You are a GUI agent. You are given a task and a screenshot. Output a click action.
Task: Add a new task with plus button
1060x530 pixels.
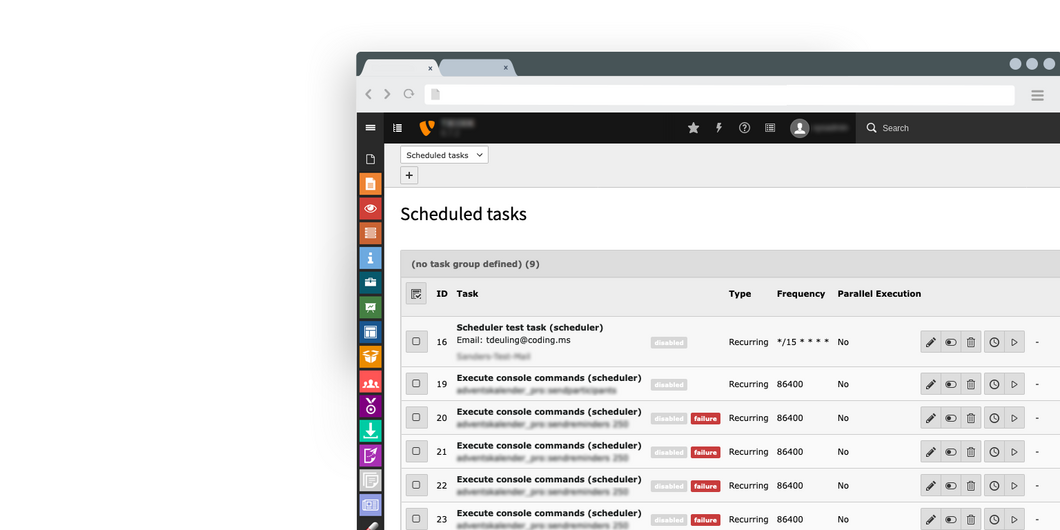tap(409, 175)
